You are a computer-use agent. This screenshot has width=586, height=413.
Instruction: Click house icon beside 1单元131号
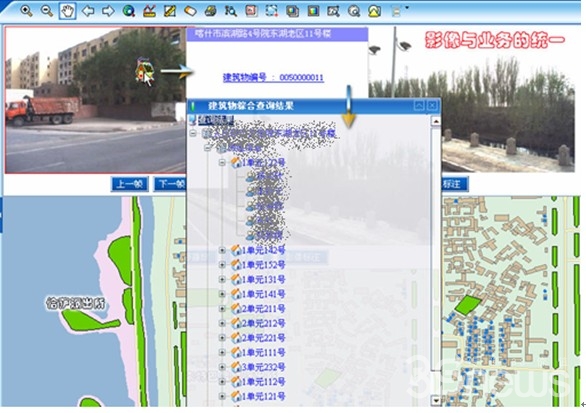click(236, 279)
